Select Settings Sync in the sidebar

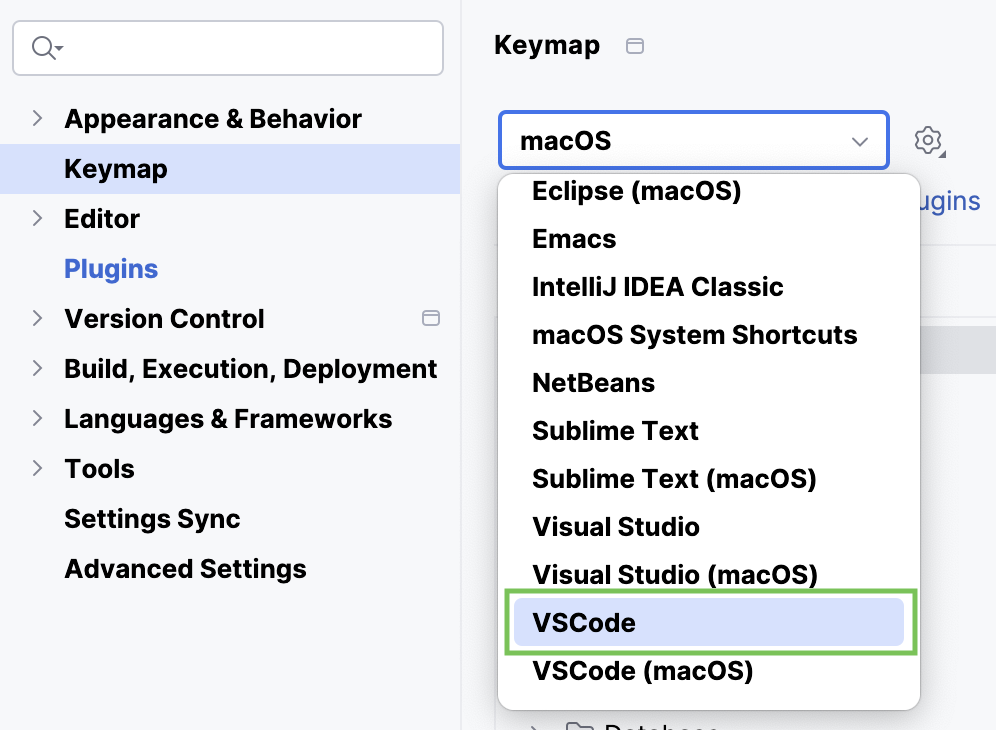point(152,518)
